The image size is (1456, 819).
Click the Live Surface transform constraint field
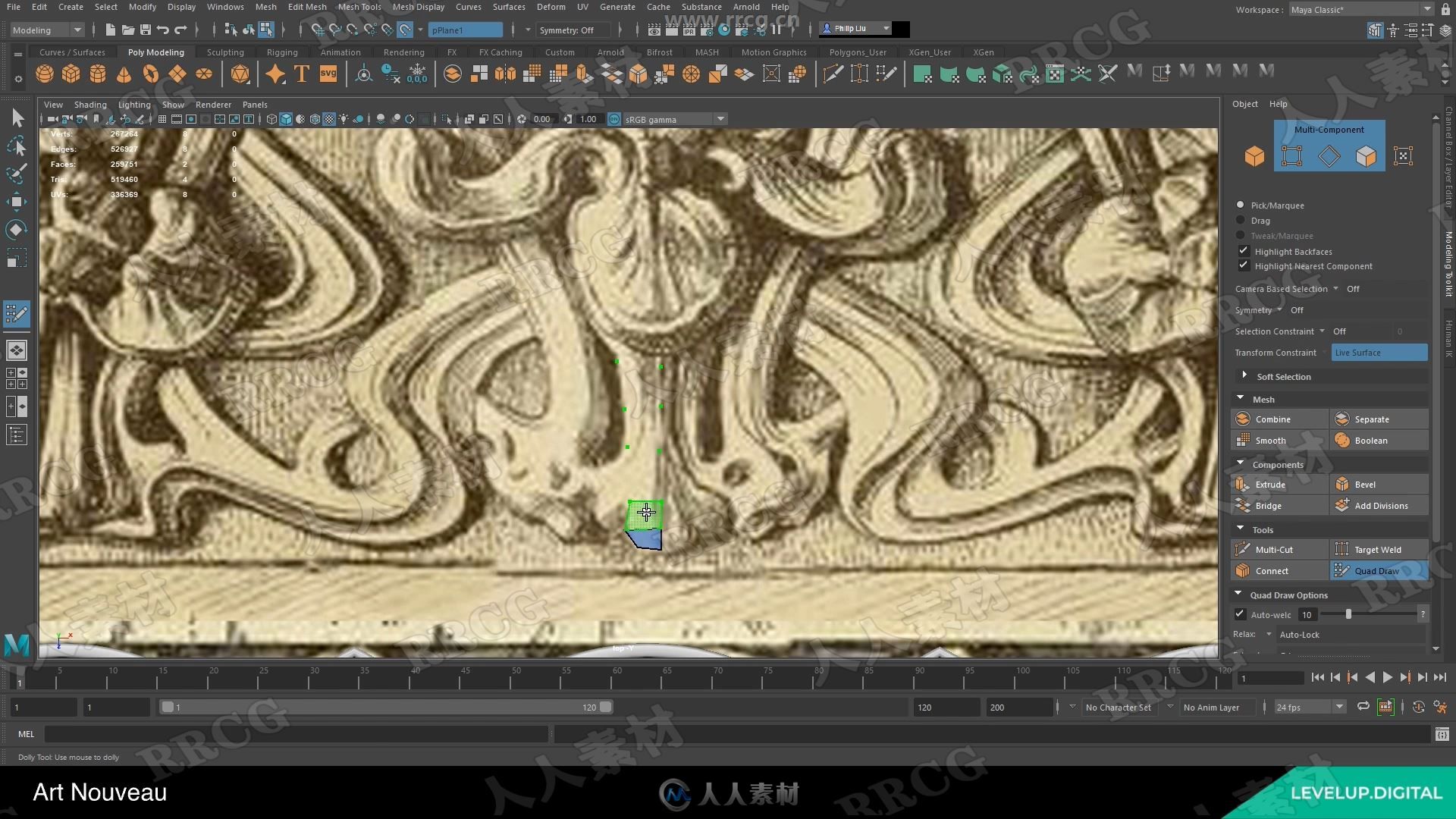pyautogui.click(x=1379, y=353)
